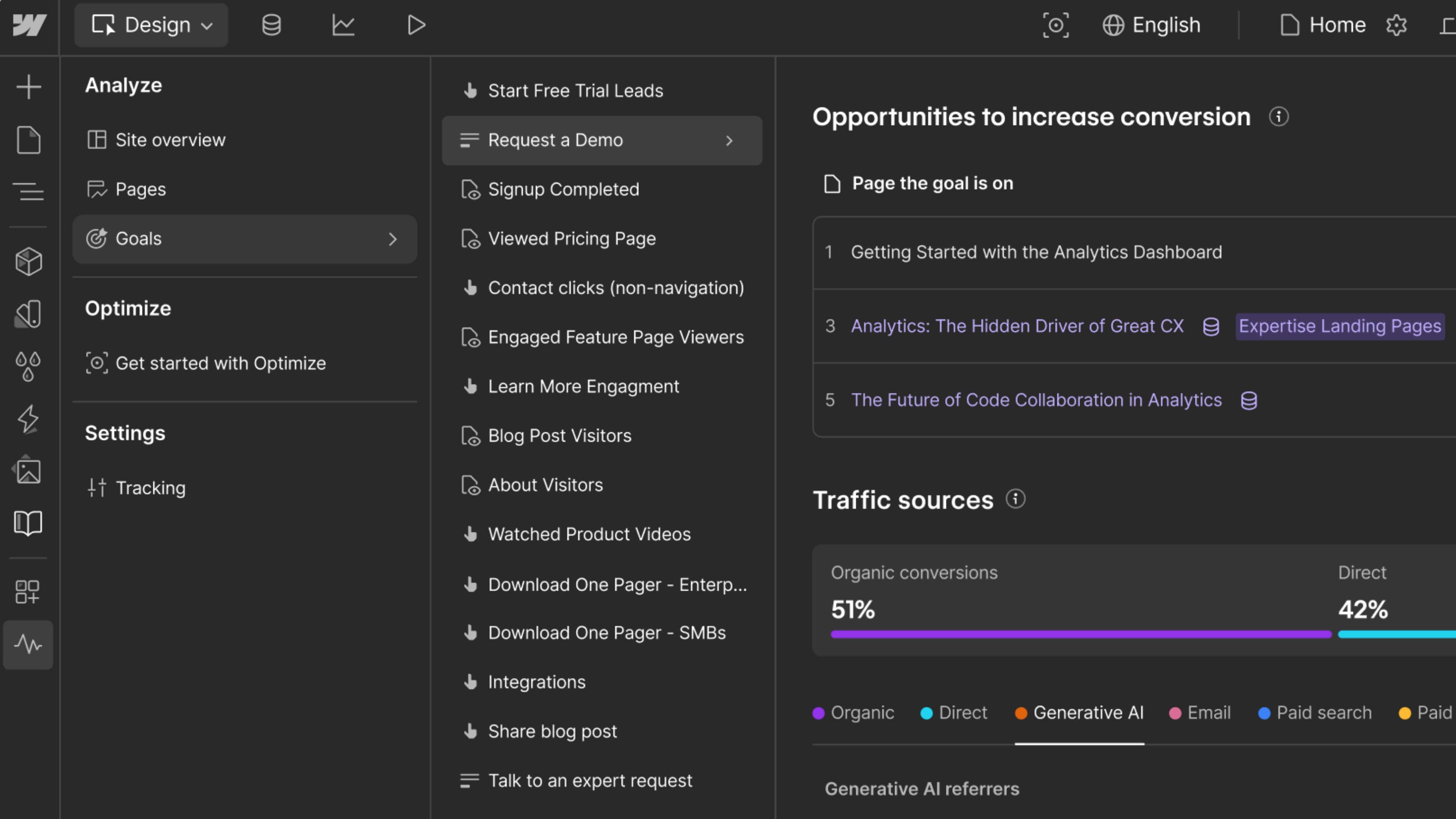
Task: Click the Optimize target icon in top bar
Action: [x=1055, y=25]
